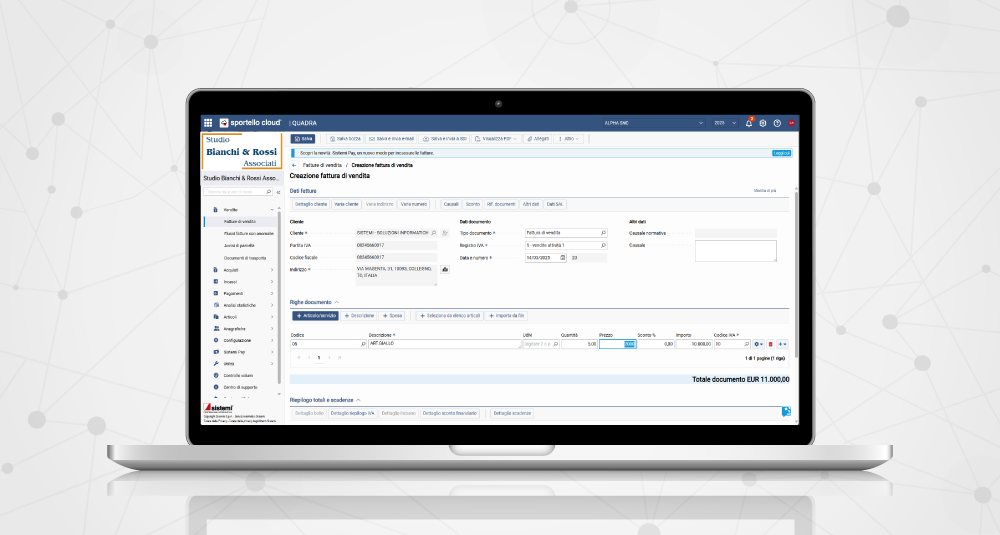The image size is (1000, 535).
Task: Open the calendar picker for invoice date
Action: 563,258
